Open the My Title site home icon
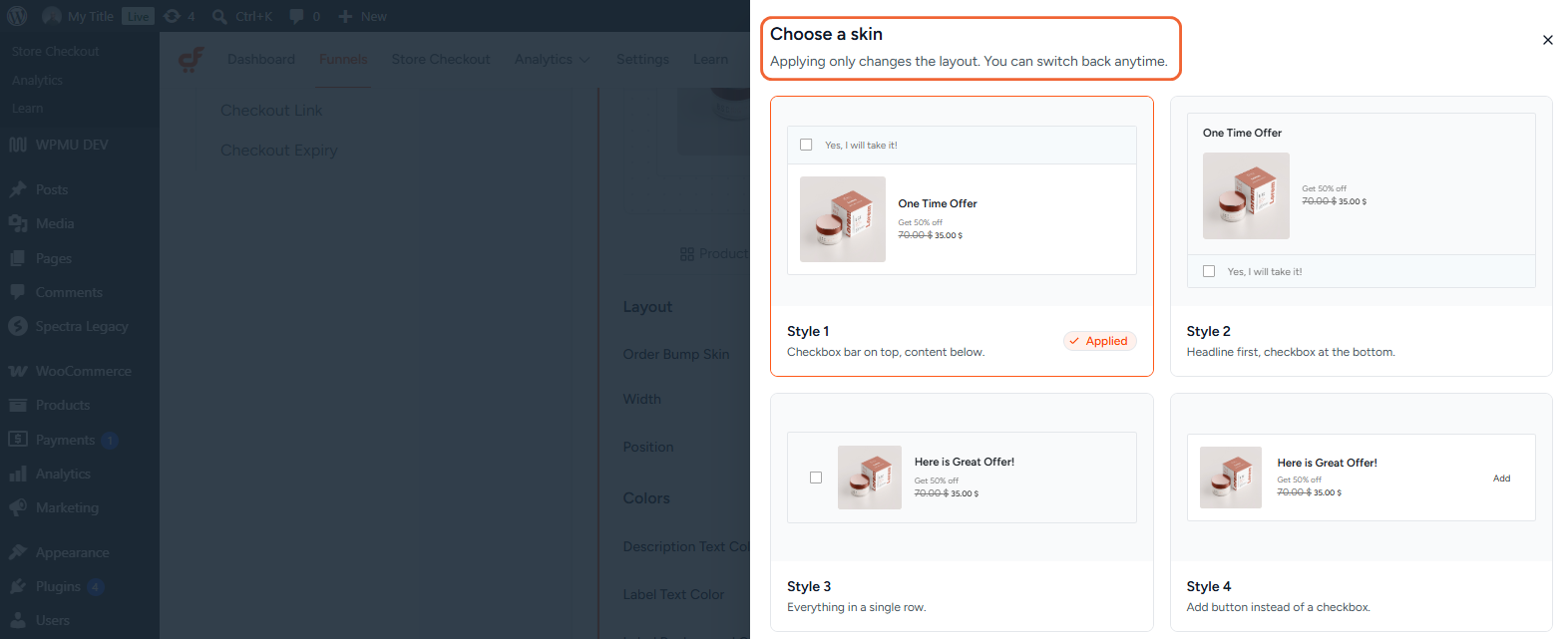This screenshot has height=639, width=1568. (x=52, y=16)
